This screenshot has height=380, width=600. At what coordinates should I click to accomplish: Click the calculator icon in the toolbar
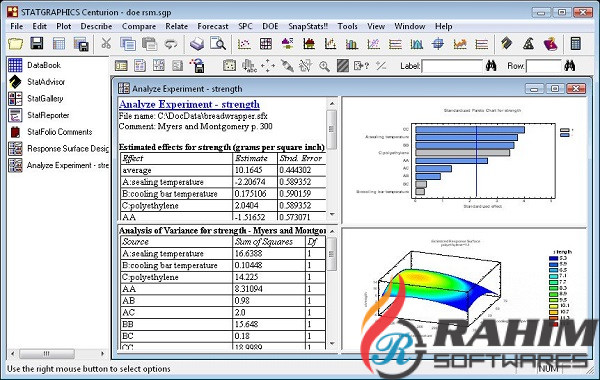click(x=576, y=44)
